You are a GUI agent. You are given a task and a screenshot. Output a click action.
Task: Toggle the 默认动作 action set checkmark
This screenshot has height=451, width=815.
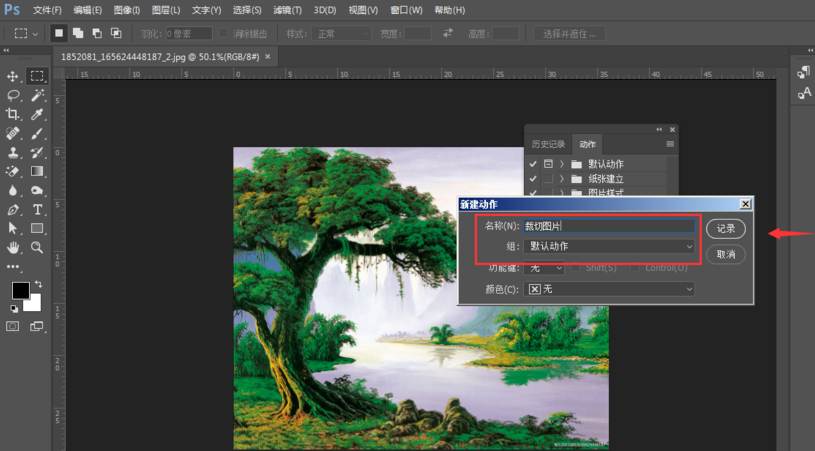533,164
